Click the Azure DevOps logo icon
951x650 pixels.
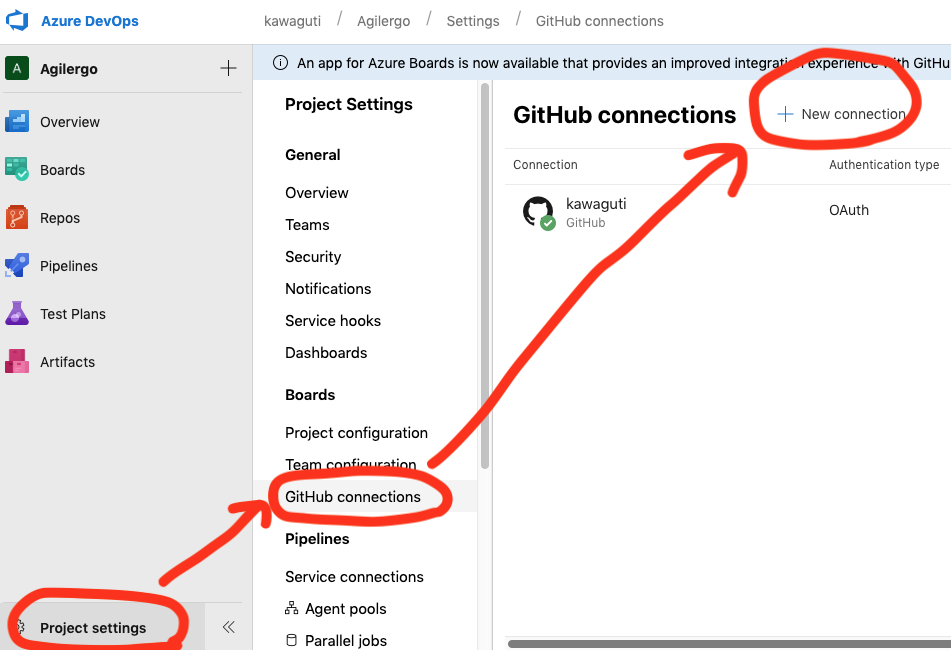point(17,21)
